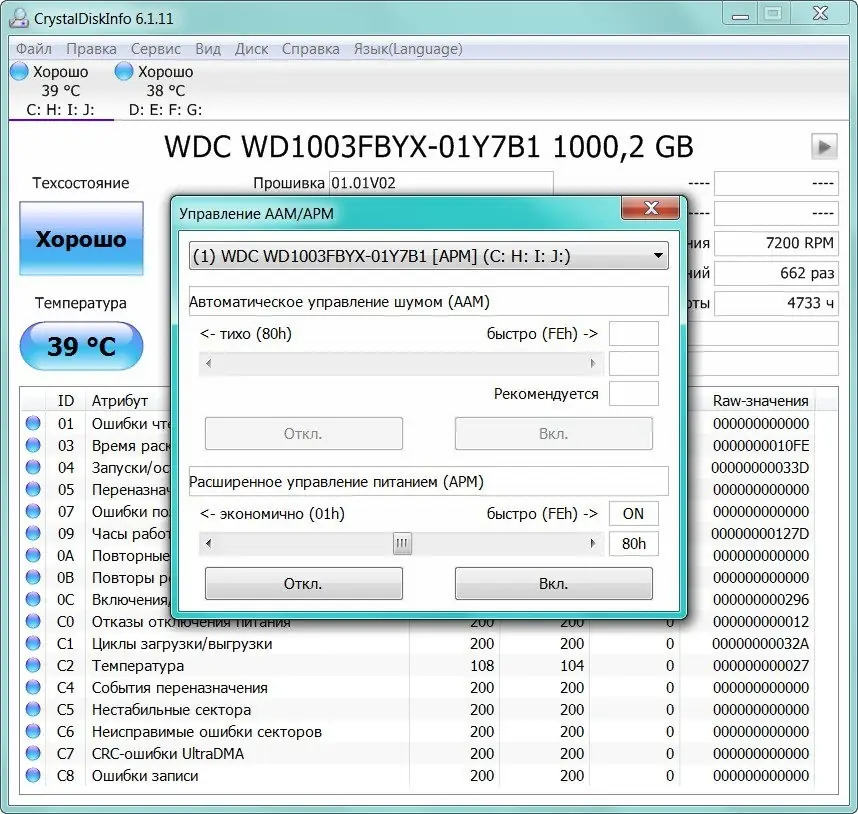858x814 pixels.
Task: Click status dot for attribute C0
Action: pyautogui.click(x=33, y=621)
